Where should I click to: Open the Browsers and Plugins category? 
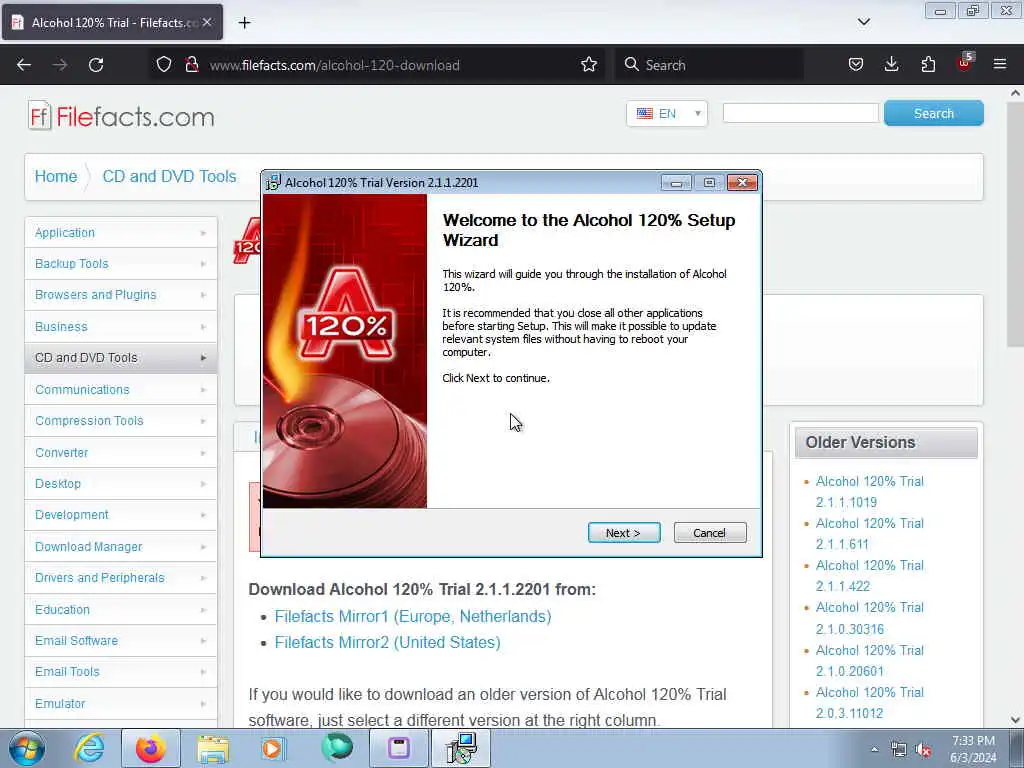121,295
